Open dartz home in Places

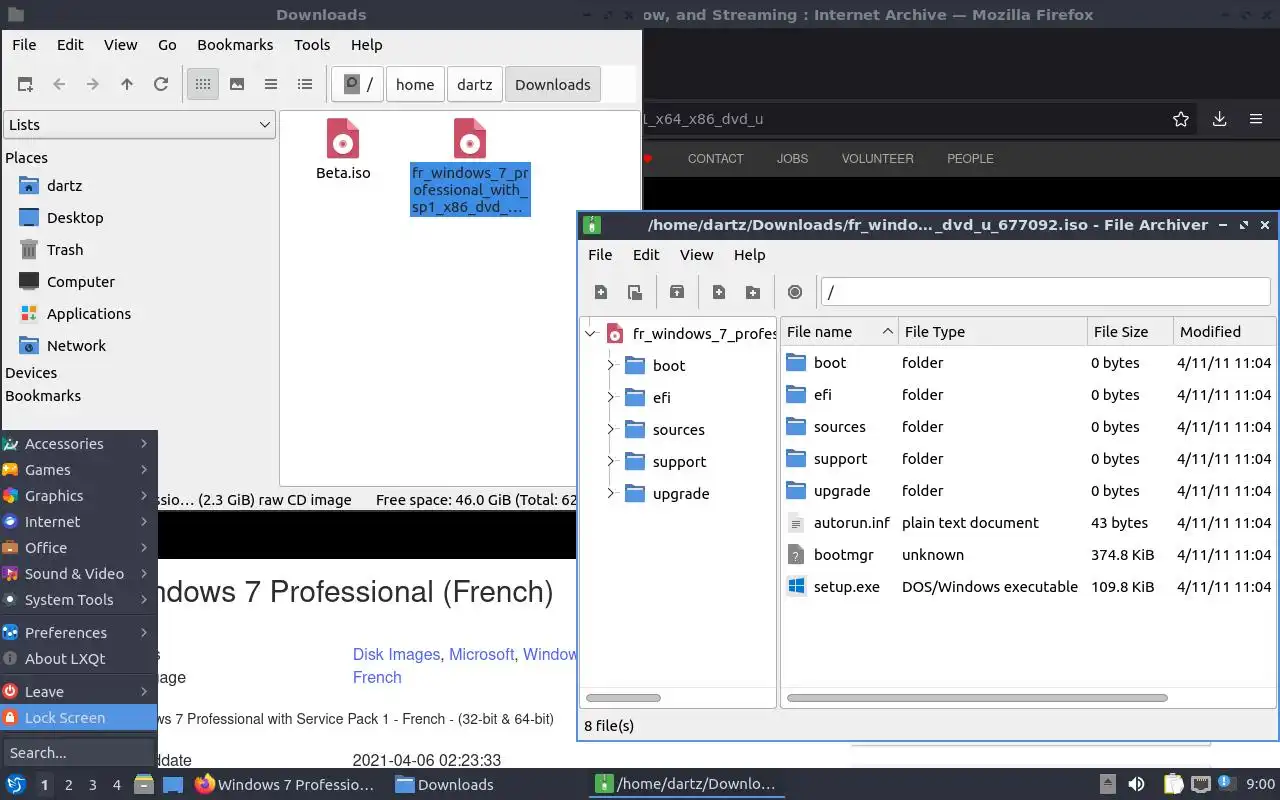[x=64, y=186]
